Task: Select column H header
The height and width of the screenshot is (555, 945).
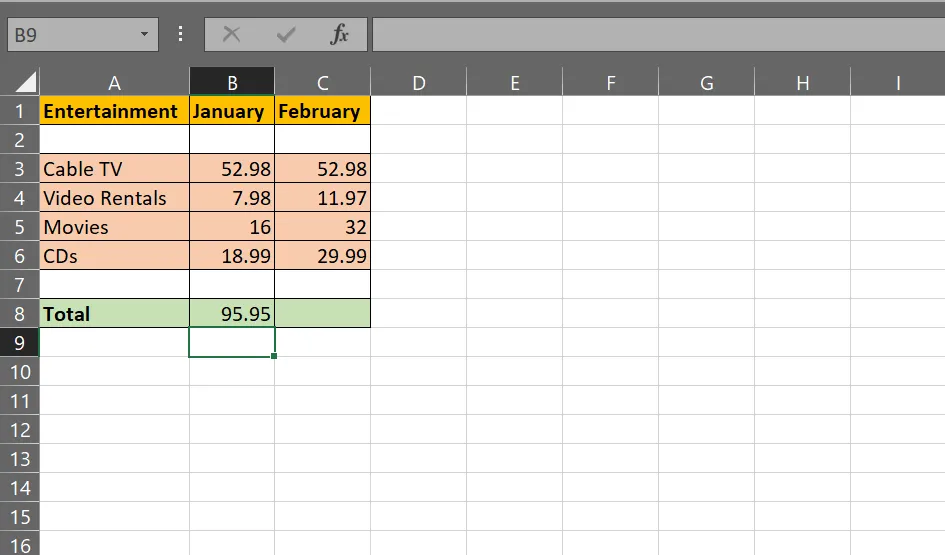Action: pos(802,82)
